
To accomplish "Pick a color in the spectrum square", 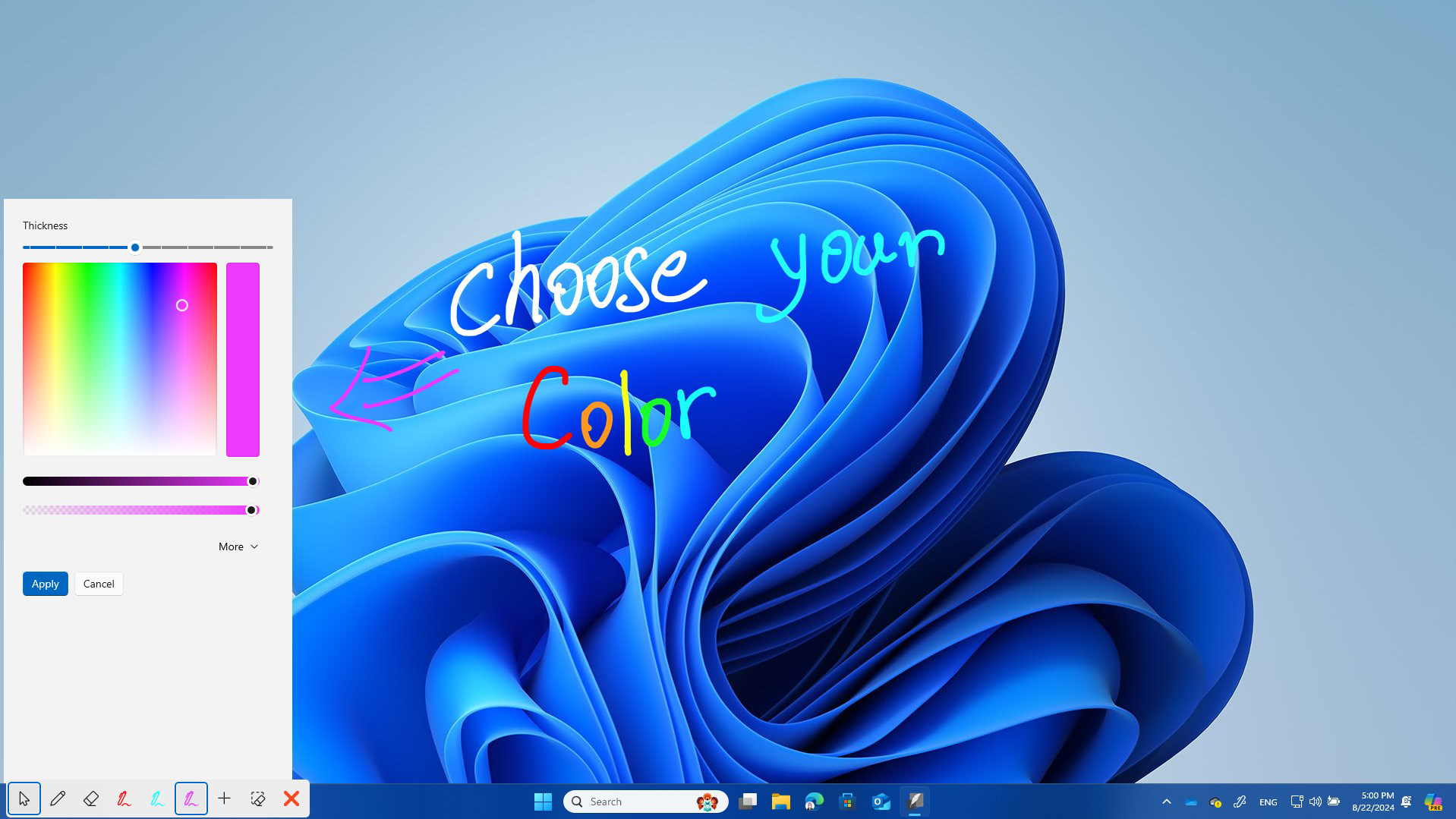I will click(x=120, y=360).
